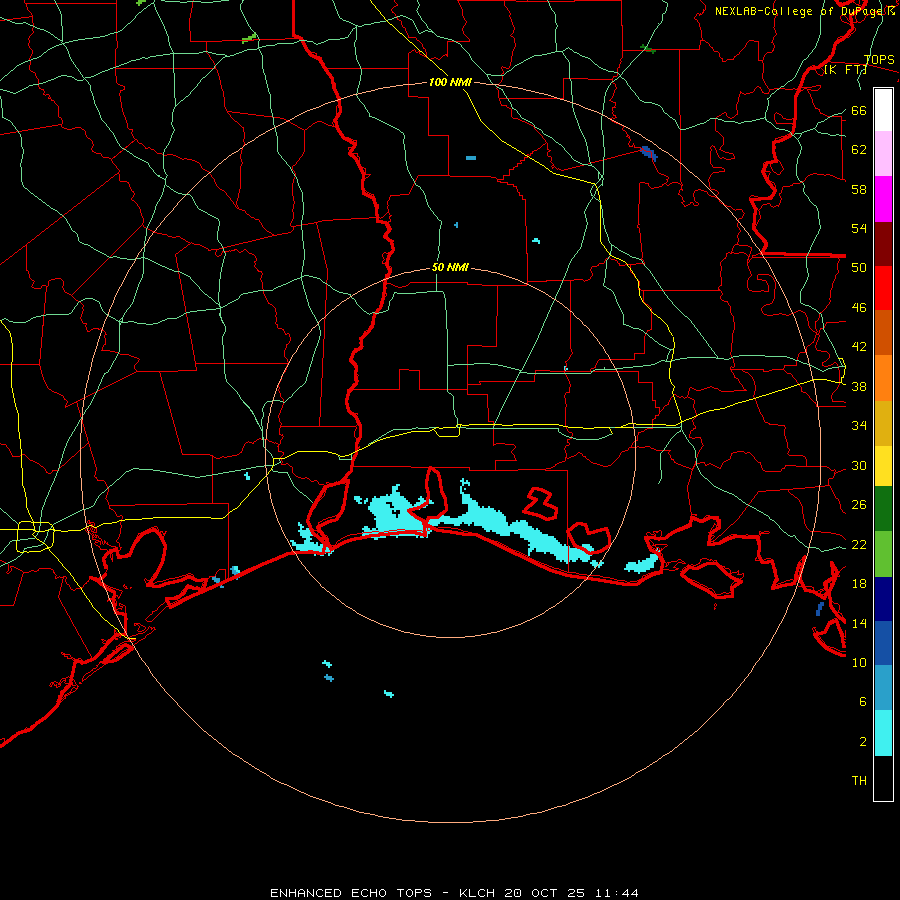Pick the dark orange legend swatch

tap(883, 333)
